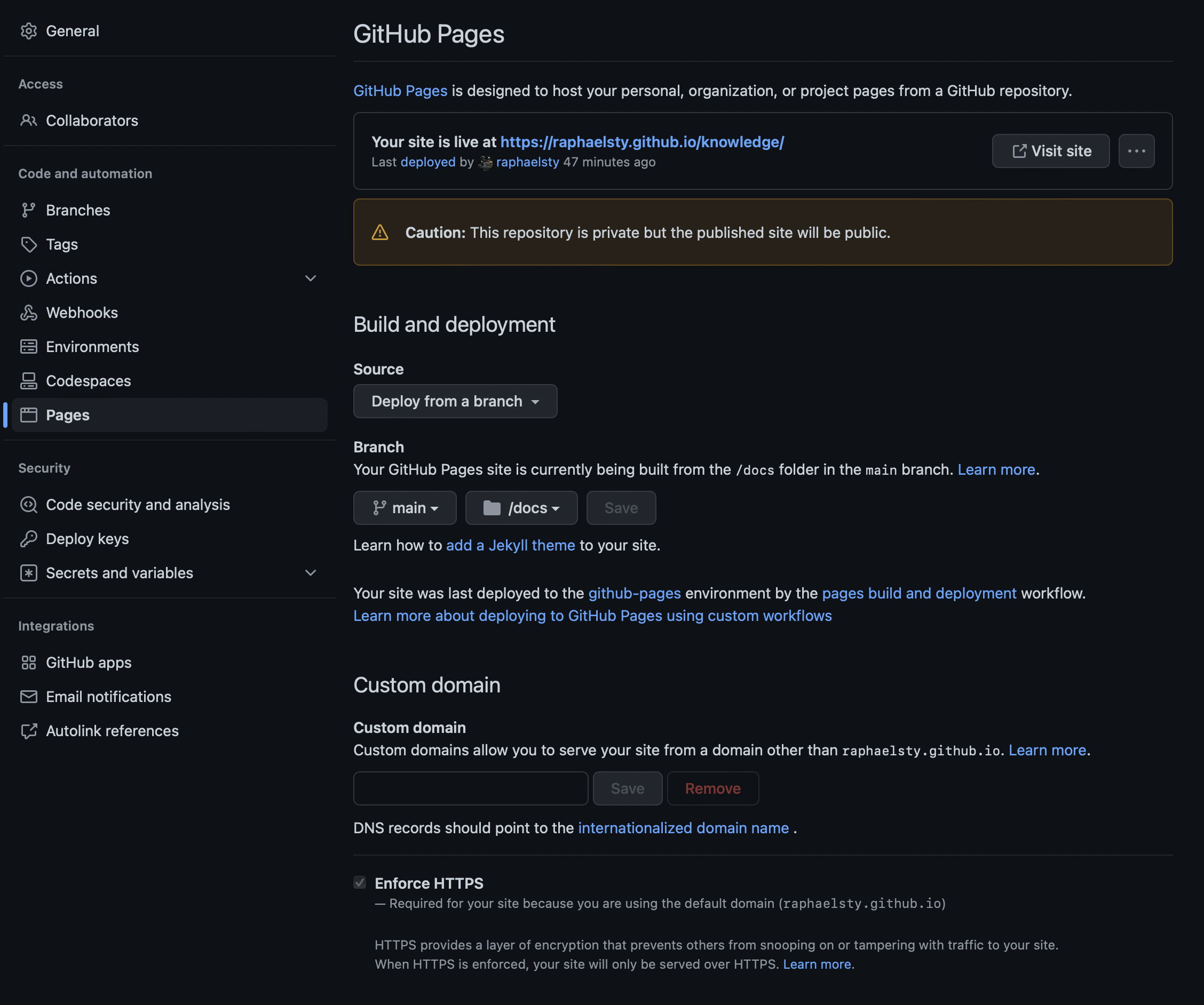Open the Deploy from a branch dropdown

455,401
